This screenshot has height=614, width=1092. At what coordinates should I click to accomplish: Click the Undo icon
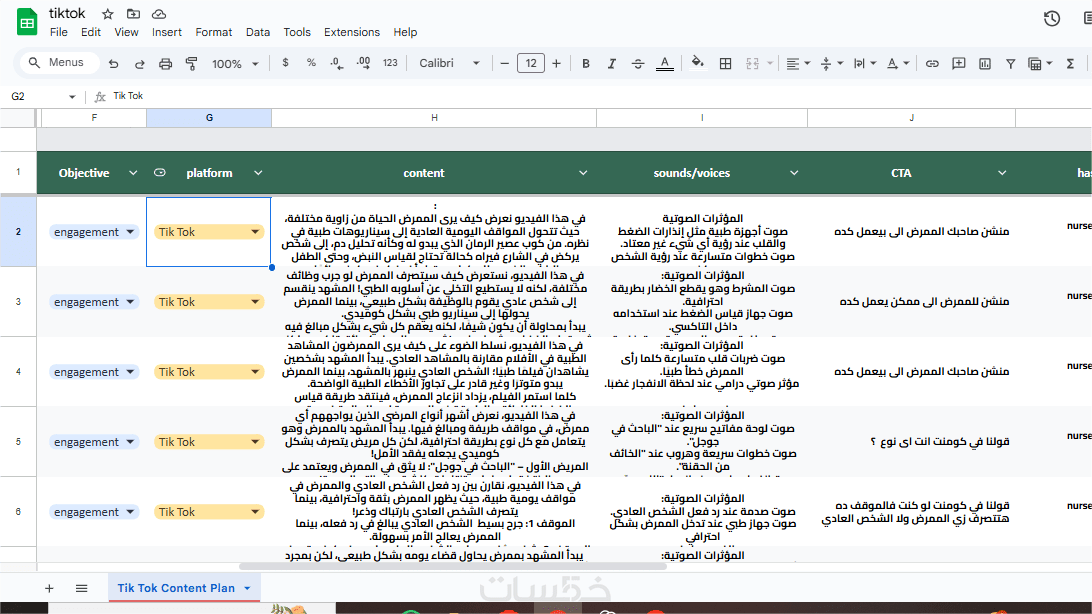114,63
